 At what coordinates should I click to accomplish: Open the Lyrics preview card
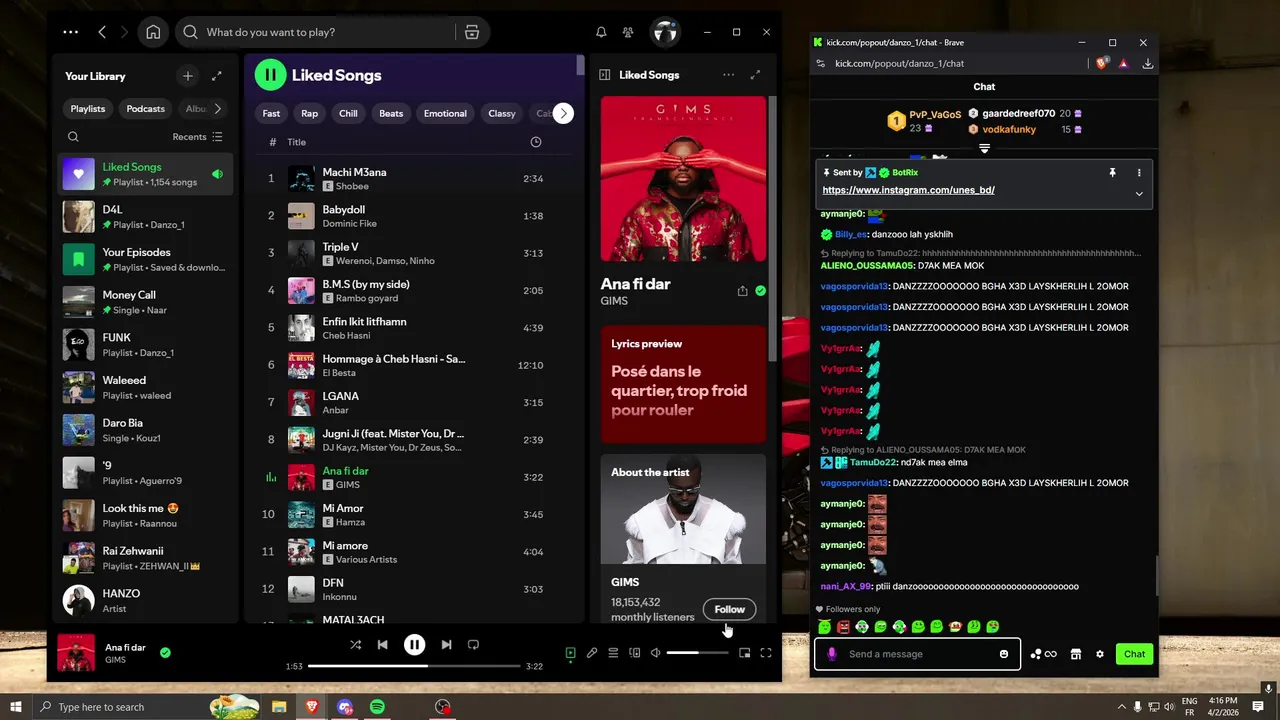click(683, 384)
